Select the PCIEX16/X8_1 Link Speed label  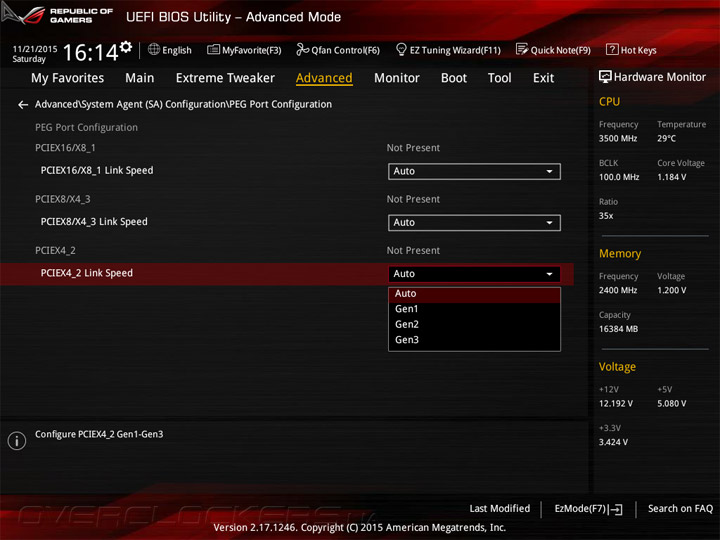(x=97, y=170)
